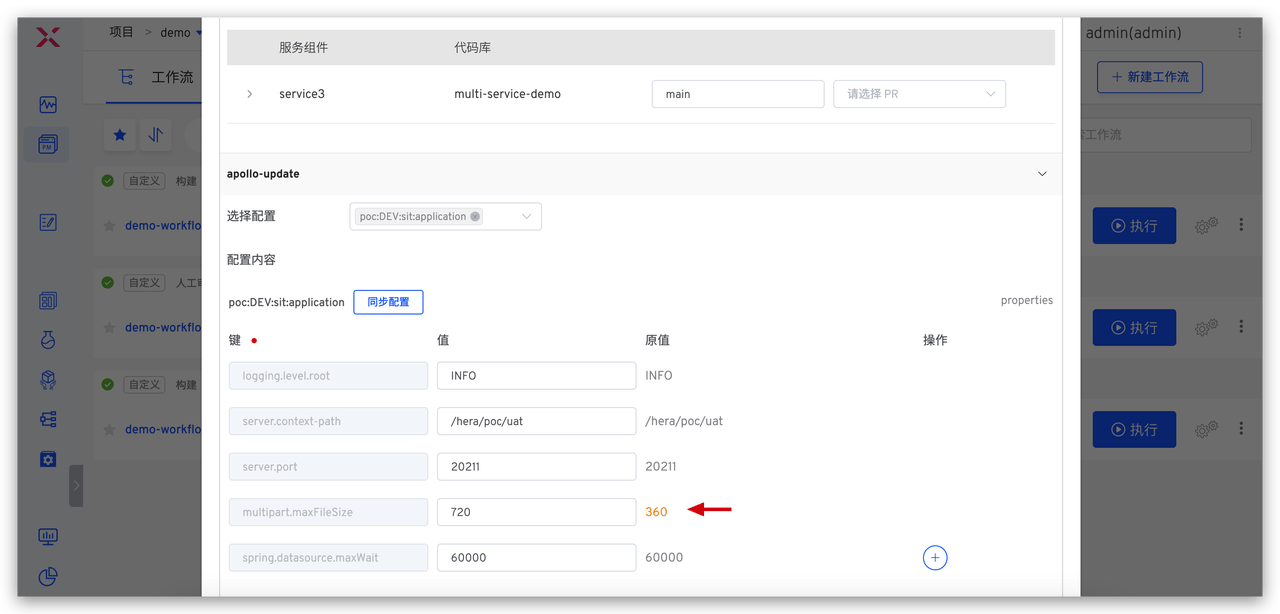Switch to the 工作流 tab
The height and width of the screenshot is (614, 1280).
pyautogui.click(x=171, y=77)
